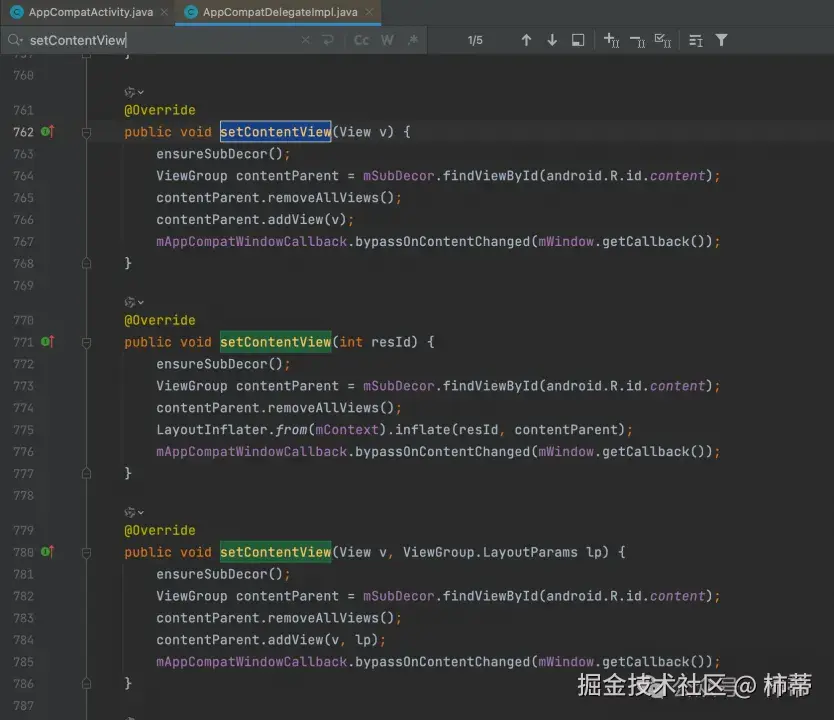Image resolution: width=834 pixels, height=720 pixels.
Task: Clear the search text with the X
Action: [x=305, y=40]
